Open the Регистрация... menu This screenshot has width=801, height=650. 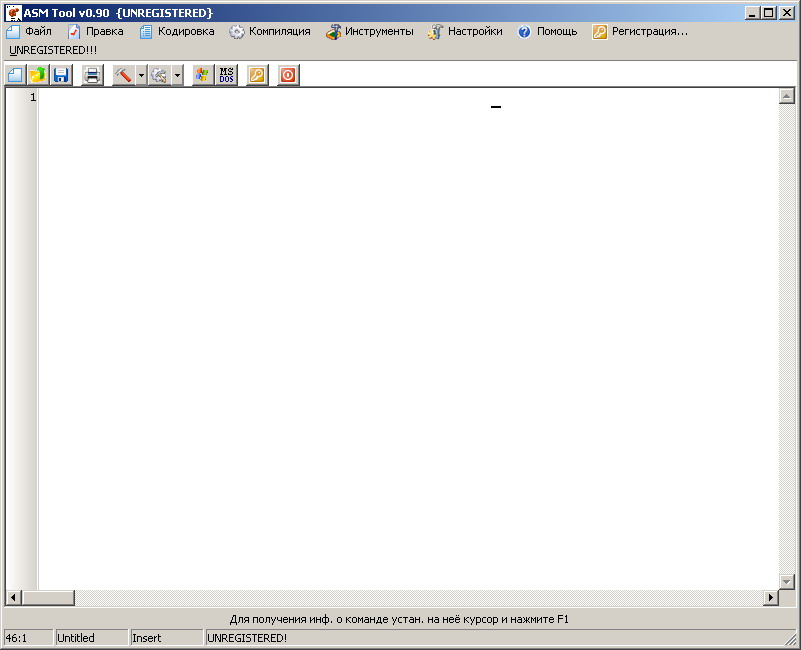(640, 31)
